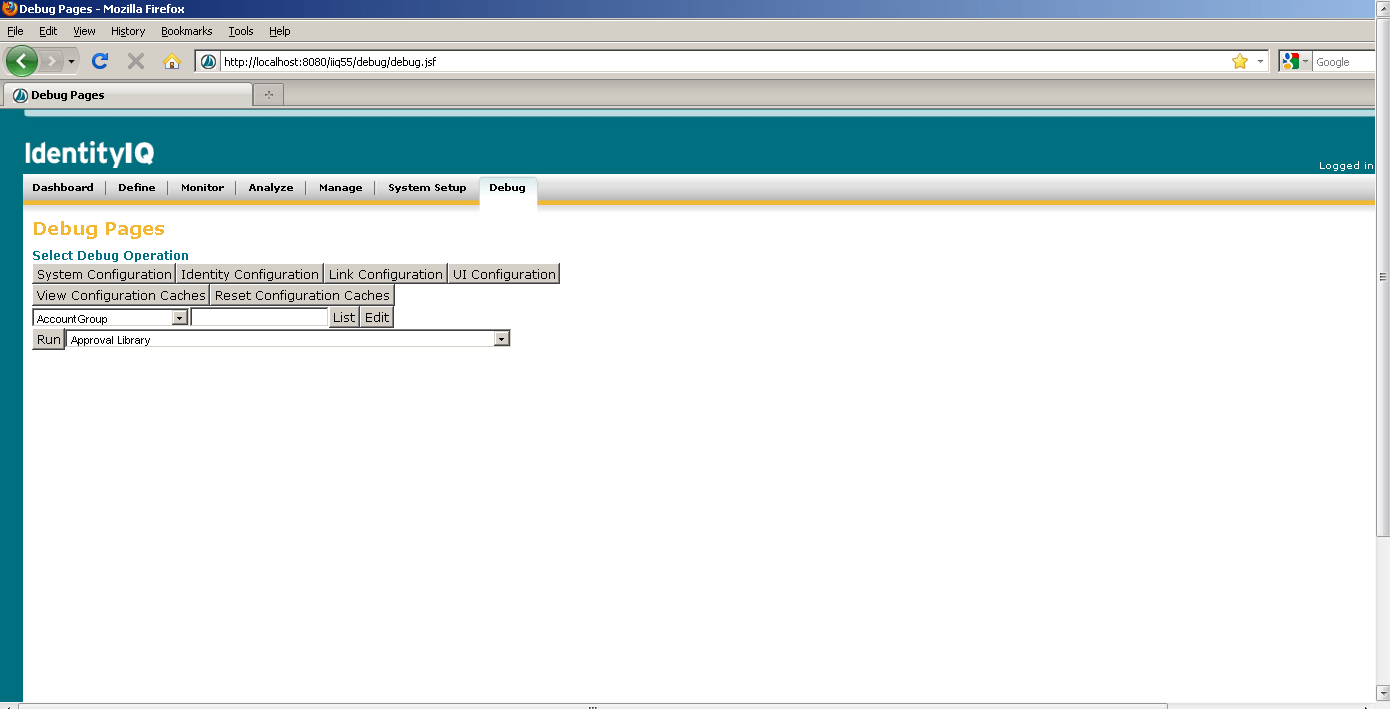The width and height of the screenshot is (1390, 709).
Task: Open the Help menu
Action: tap(280, 31)
